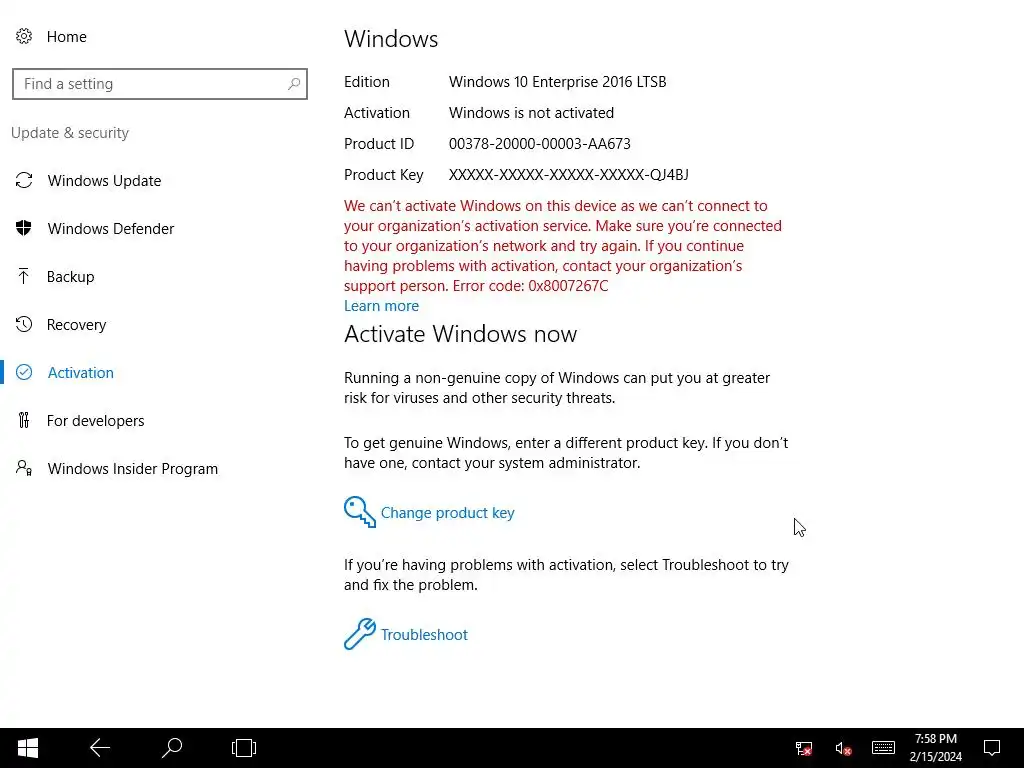Image resolution: width=1024 pixels, height=768 pixels.
Task: Open the Action Center notification icon
Action: (992, 748)
